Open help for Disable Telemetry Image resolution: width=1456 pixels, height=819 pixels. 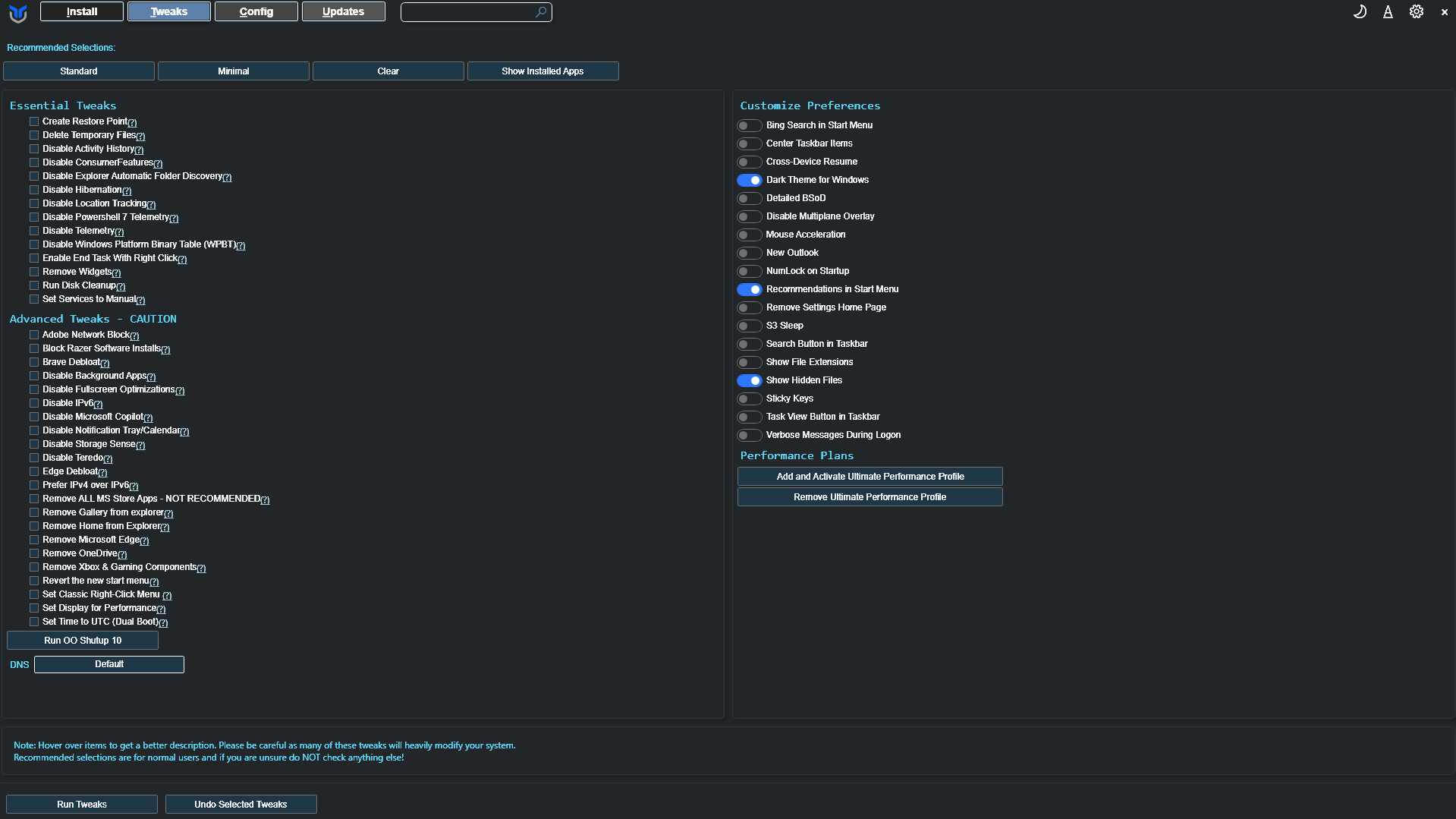click(x=119, y=232)
